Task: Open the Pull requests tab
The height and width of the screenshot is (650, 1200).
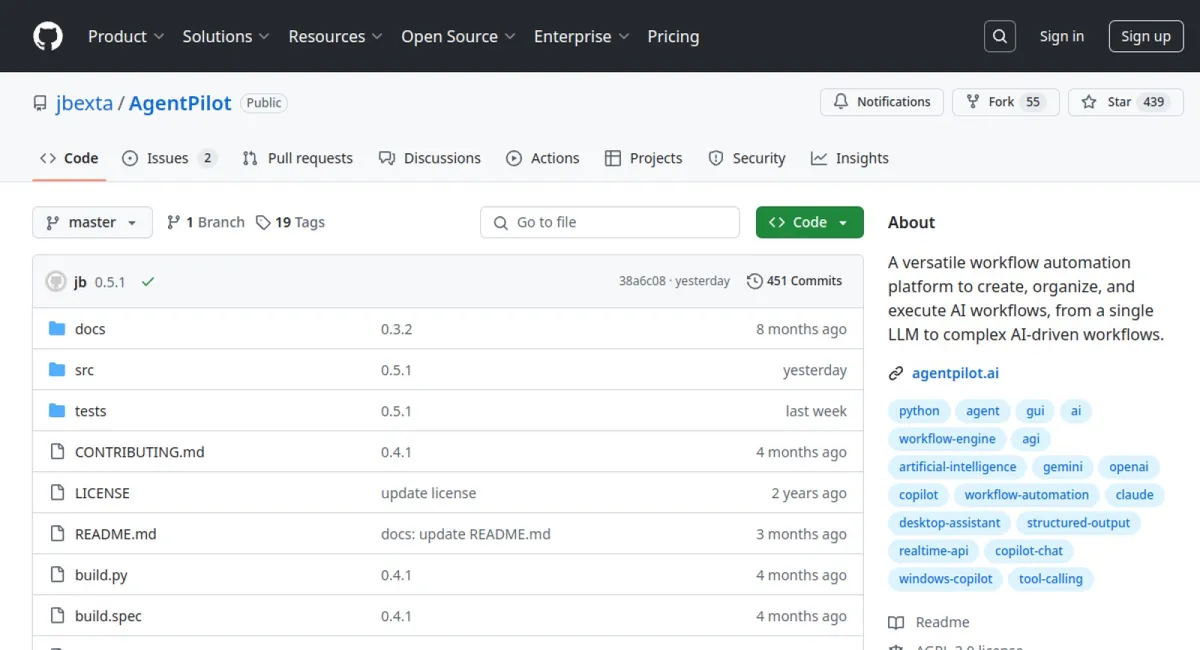Action: (x=298, y=158)
